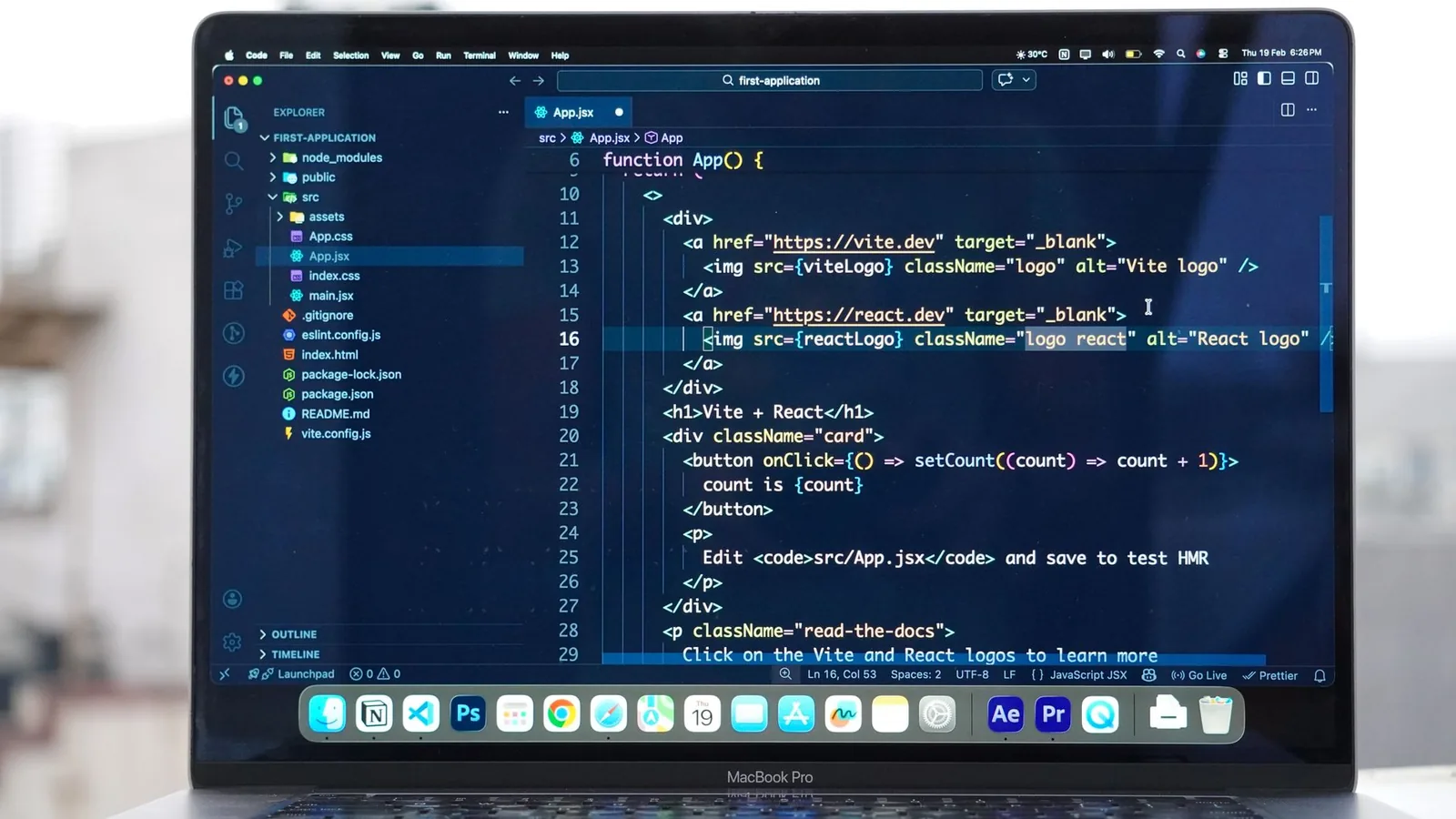Select the App.jsx editor tab
This screenshot has width=1456, height=819.
tap(580, 113)
